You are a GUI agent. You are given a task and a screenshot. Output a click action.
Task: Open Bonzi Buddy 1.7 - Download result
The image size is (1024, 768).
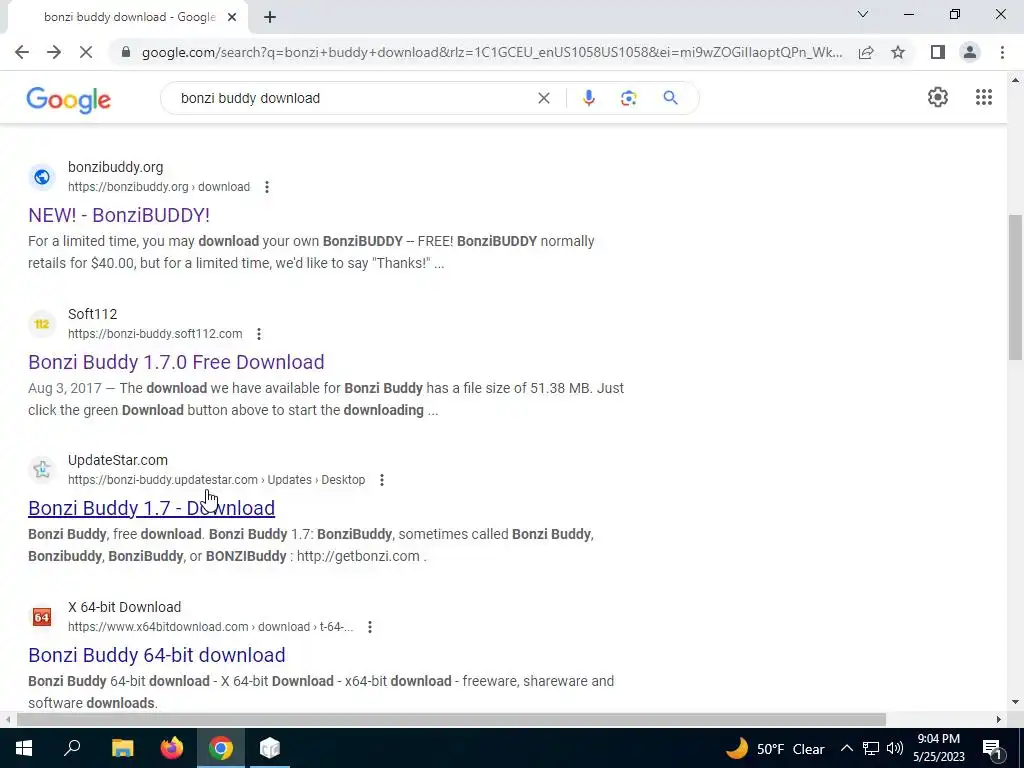[152, 508]
